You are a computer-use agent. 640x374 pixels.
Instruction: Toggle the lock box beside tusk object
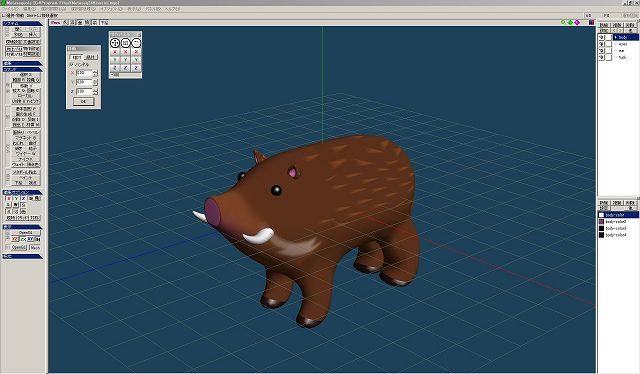tap(609, 58)
